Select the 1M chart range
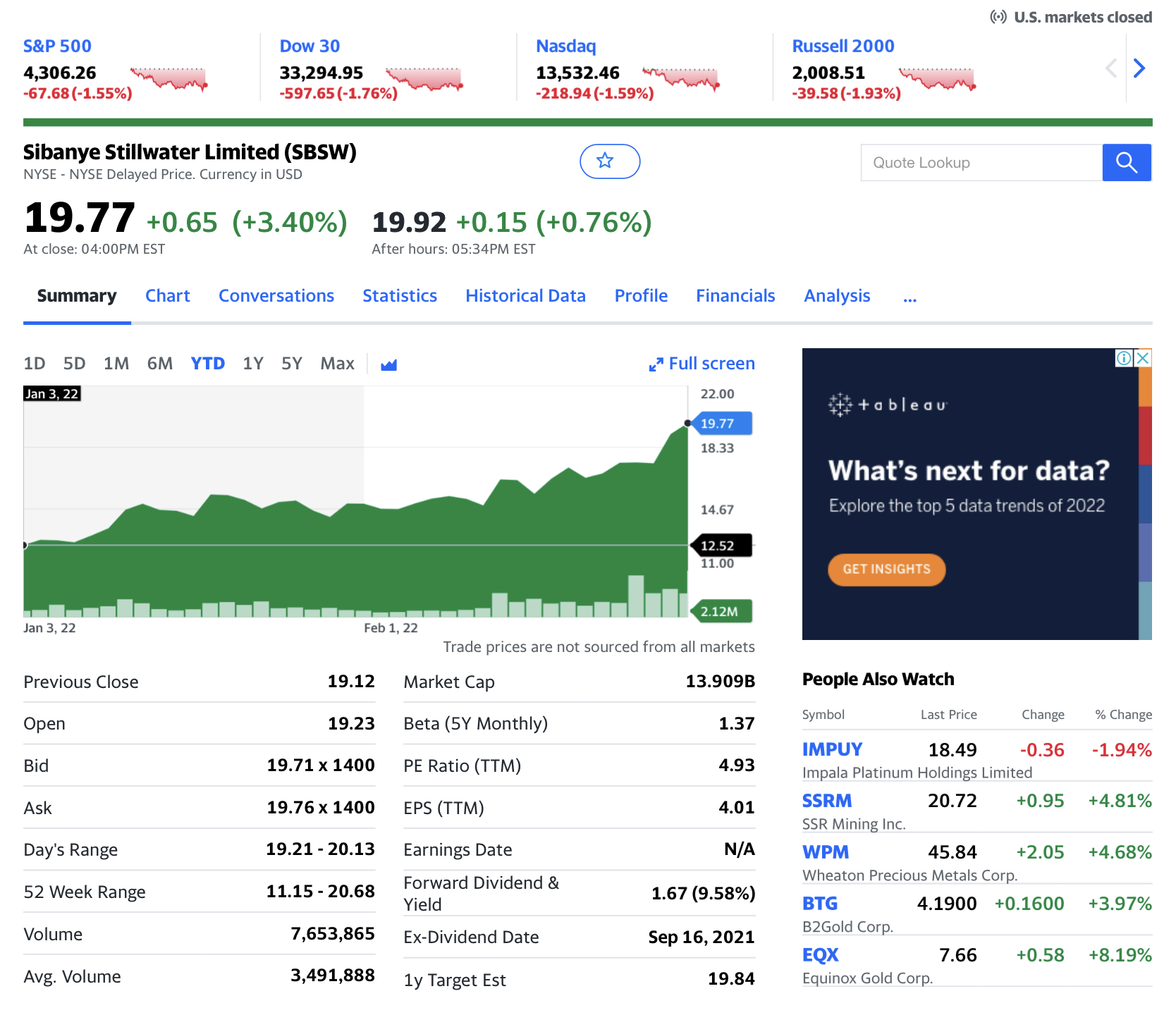1176x1015 pixels. pos(116,364)
